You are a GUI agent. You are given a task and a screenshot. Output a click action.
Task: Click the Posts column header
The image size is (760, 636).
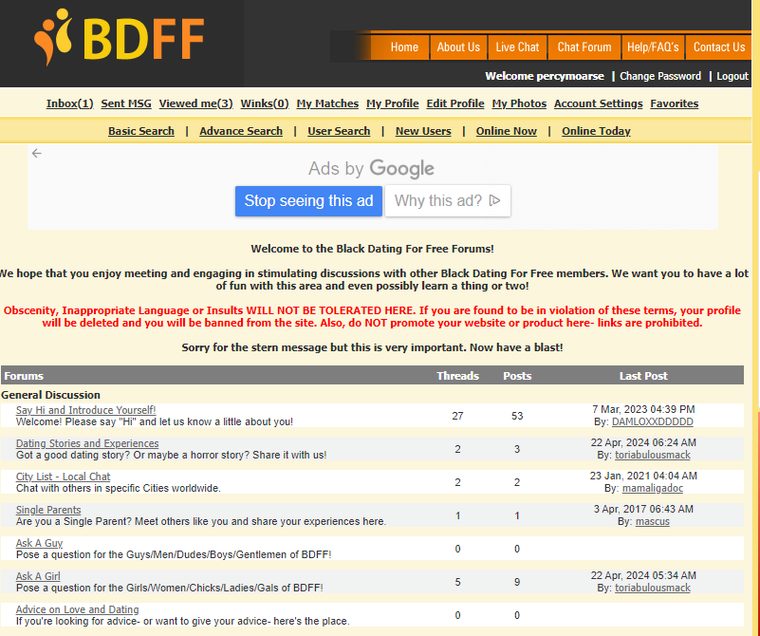click(517, 376)
